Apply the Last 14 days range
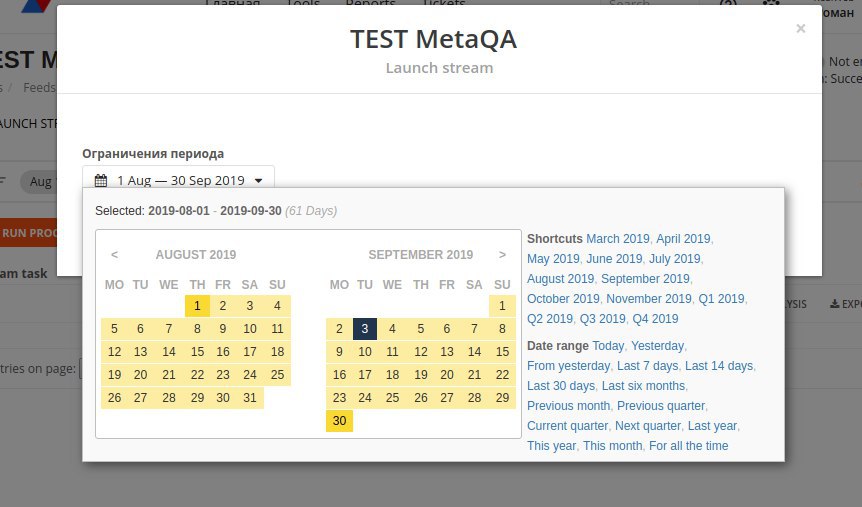Viewport: 862px width, 507px height. tap(719, 366)
